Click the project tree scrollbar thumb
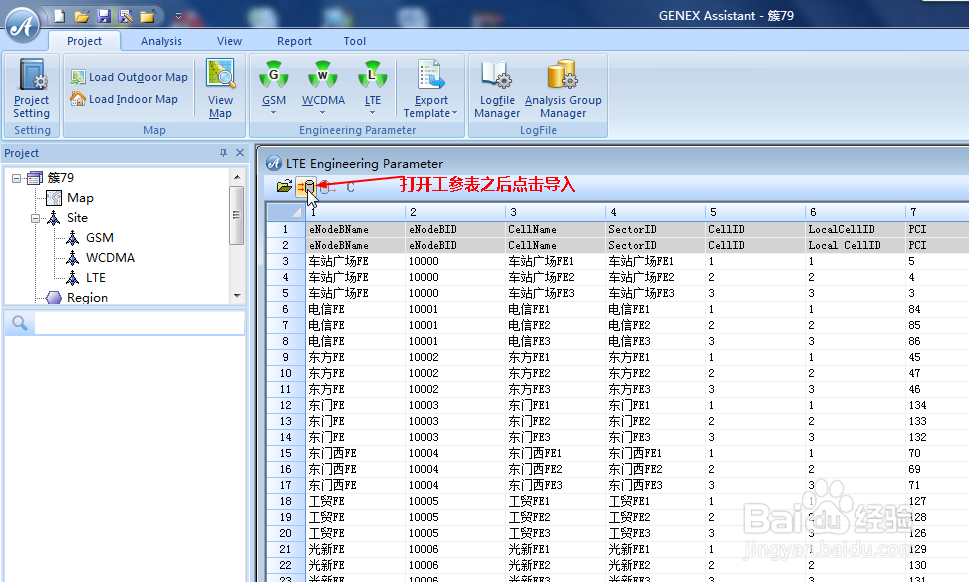The height and width of the screenshot is (582, 969). click(x=236, y=215)
